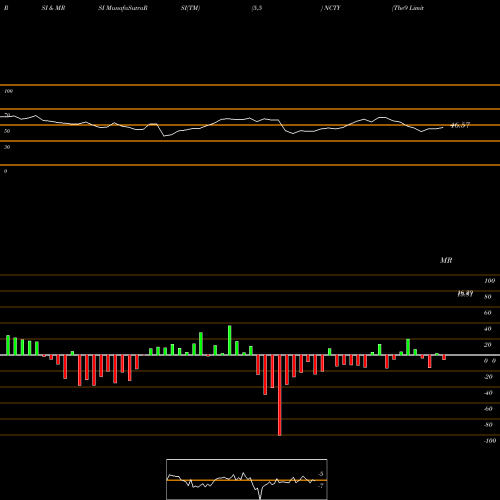Click the 0 label on RSI axis
This screenshot has height=500, width=500.
[5, 171]
